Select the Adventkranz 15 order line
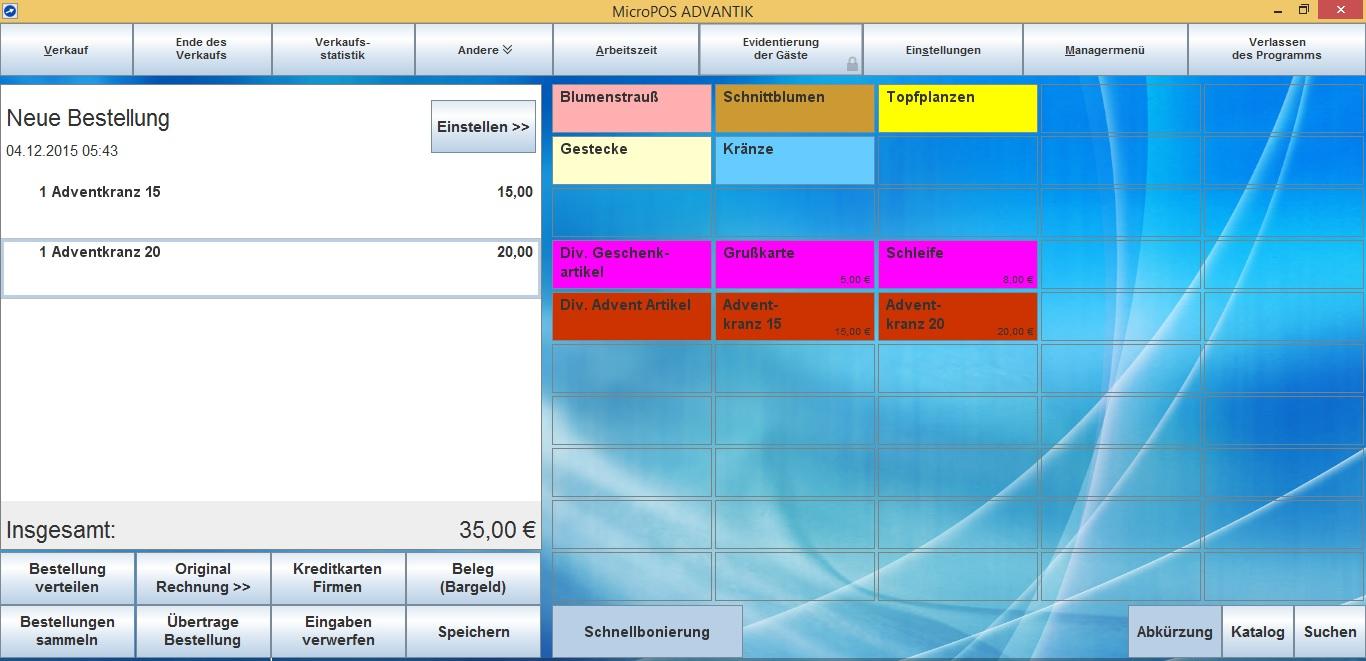Screen dimensions: 1366x661 tap(270, 192)
